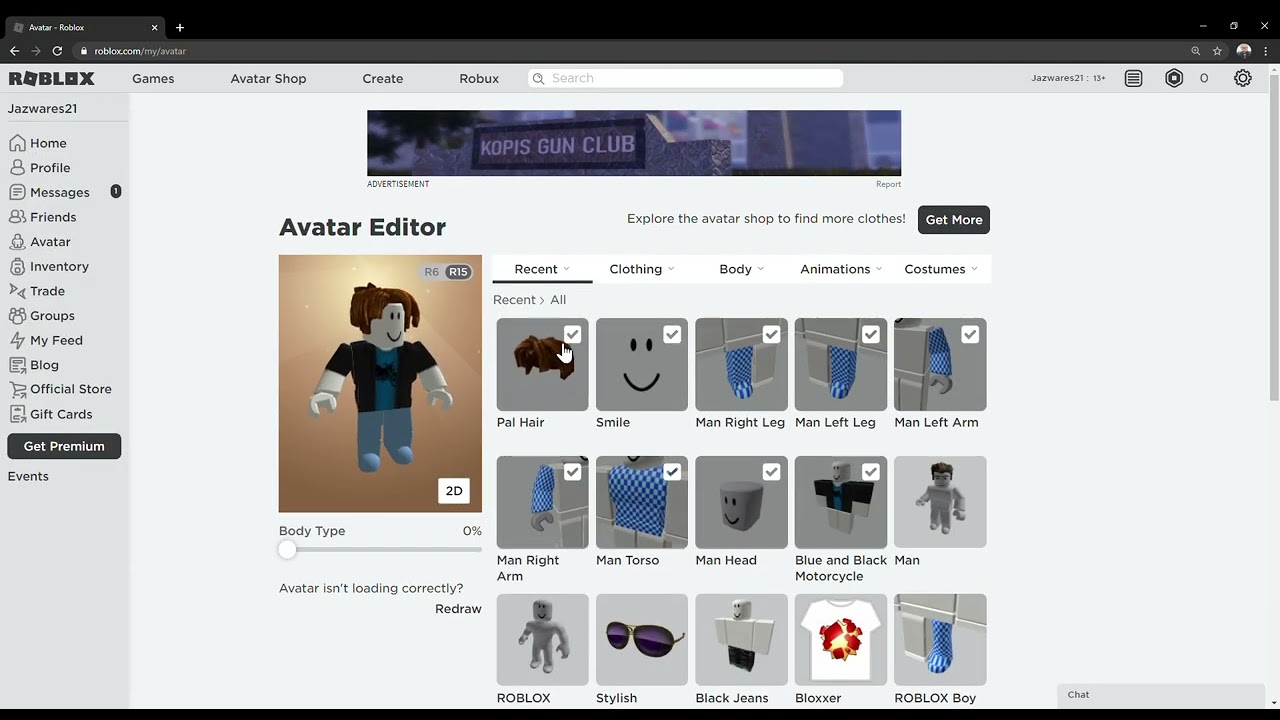Uncheck the Man Head item

coord(771,472)
